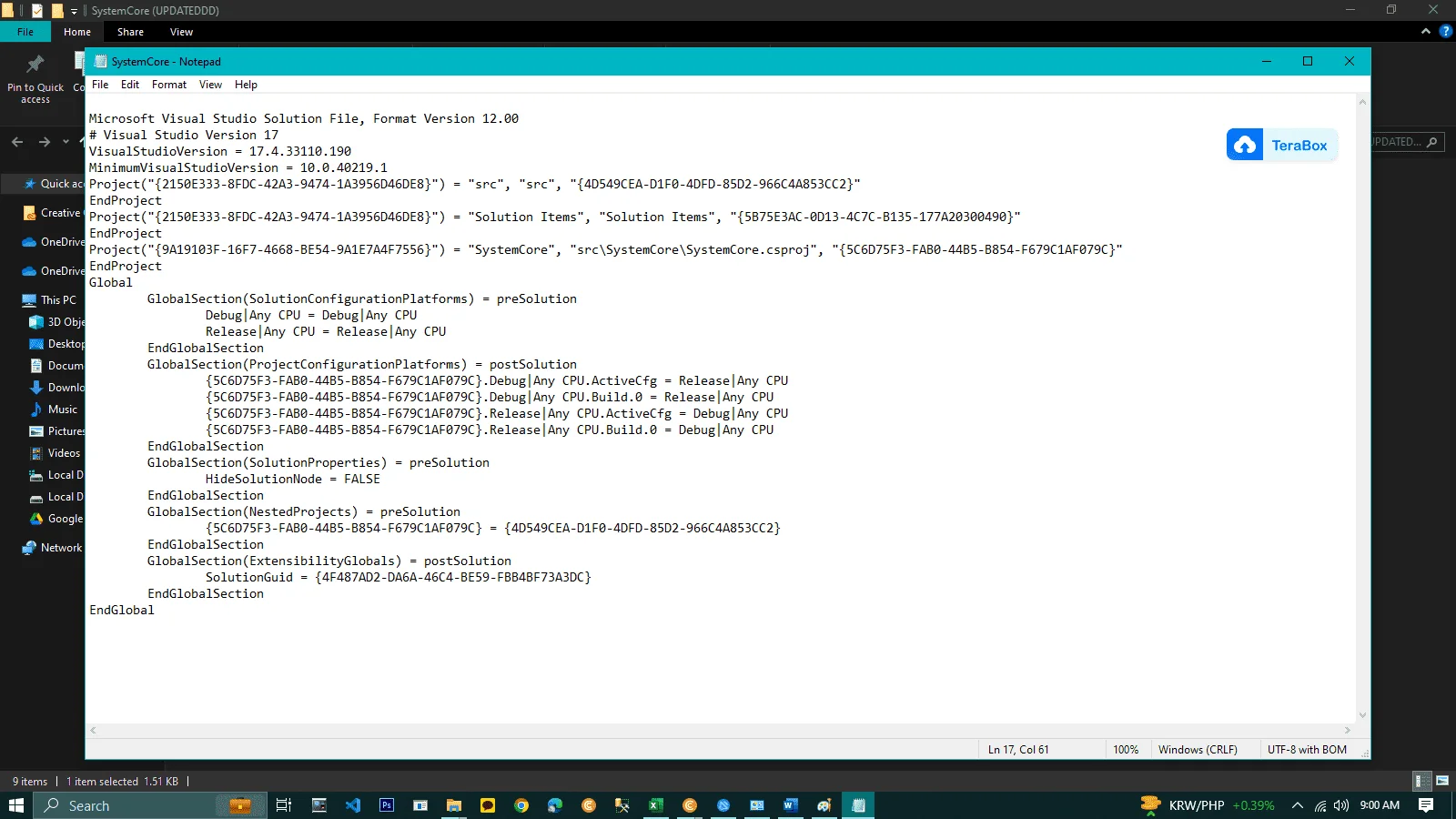Open Notepad View menu
The height and width of the screenshot is (819, 1456).
coord(210,85)
